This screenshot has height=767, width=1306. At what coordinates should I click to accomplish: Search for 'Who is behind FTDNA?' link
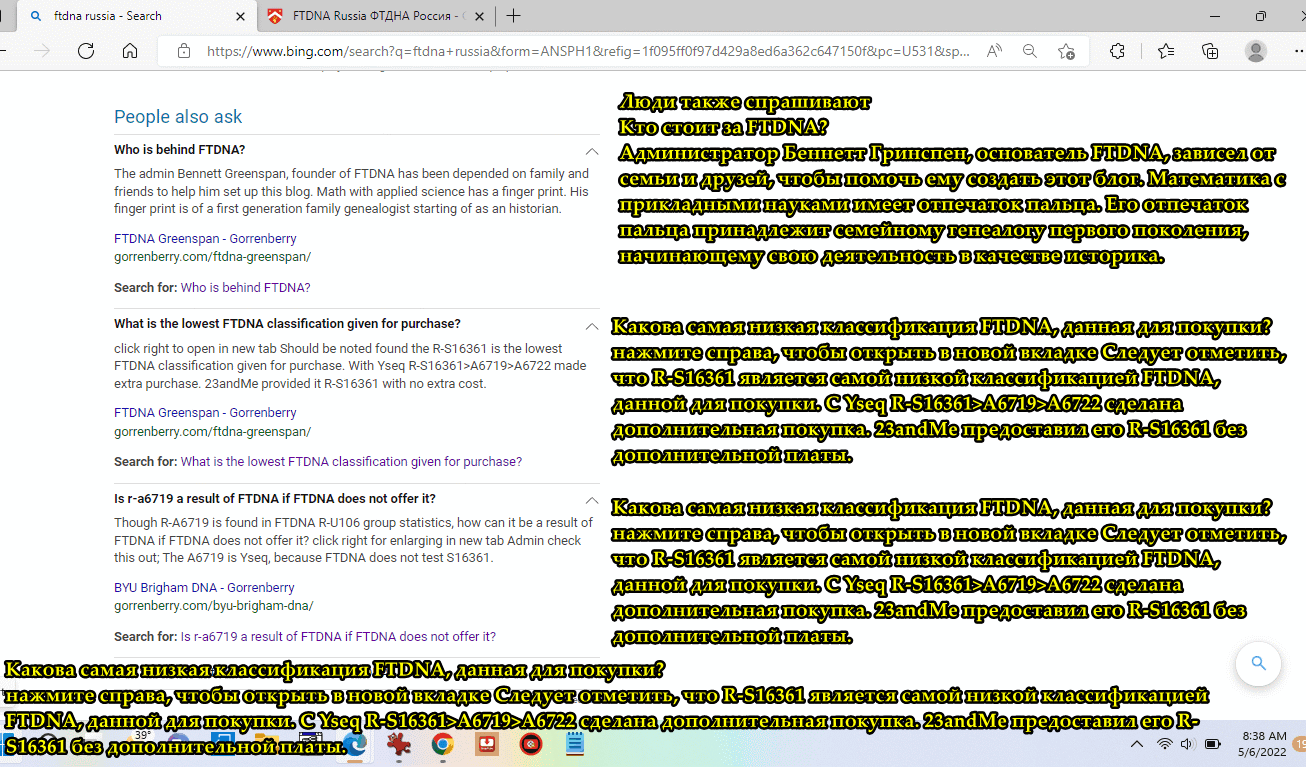click(x=245, y=288)
